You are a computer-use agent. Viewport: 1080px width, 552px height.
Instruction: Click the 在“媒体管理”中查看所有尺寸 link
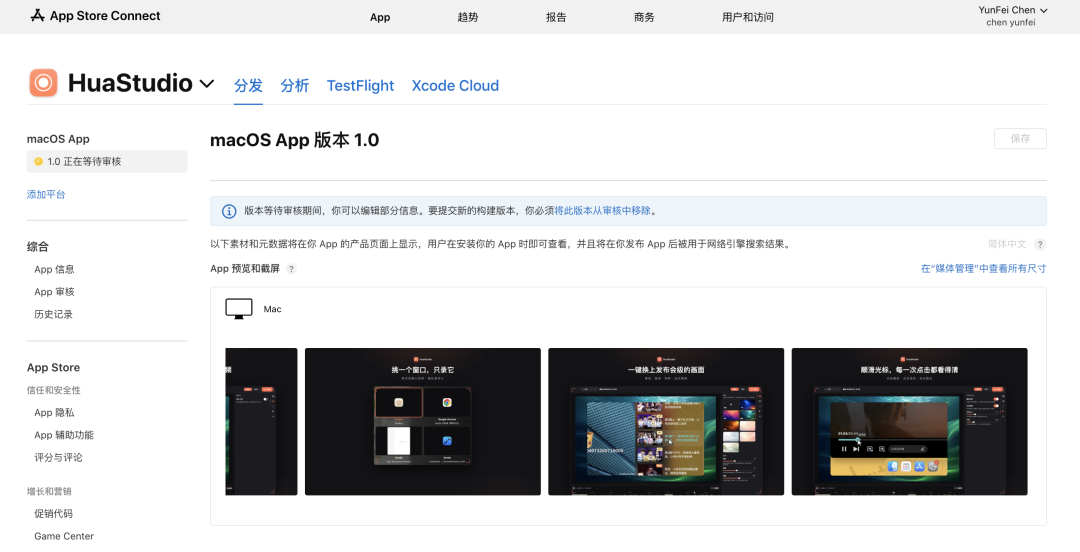click(984, 269)
